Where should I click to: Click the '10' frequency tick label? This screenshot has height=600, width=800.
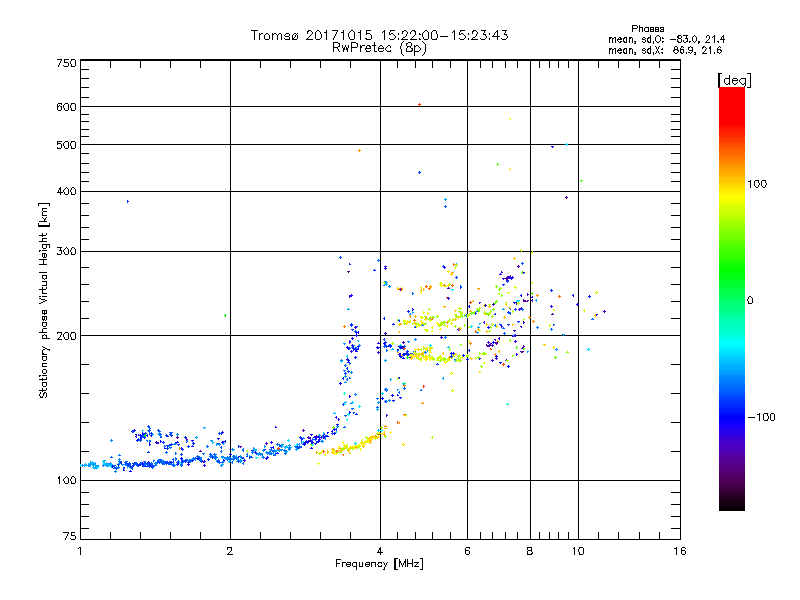pos(578,551)
